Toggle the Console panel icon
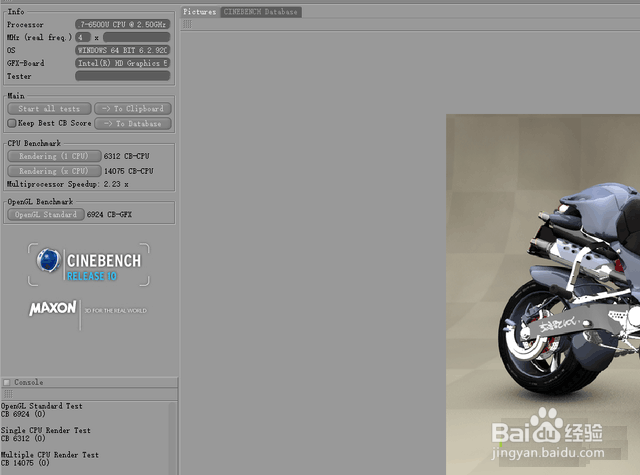This screenshot has width=640, height=475. point(7,382)
